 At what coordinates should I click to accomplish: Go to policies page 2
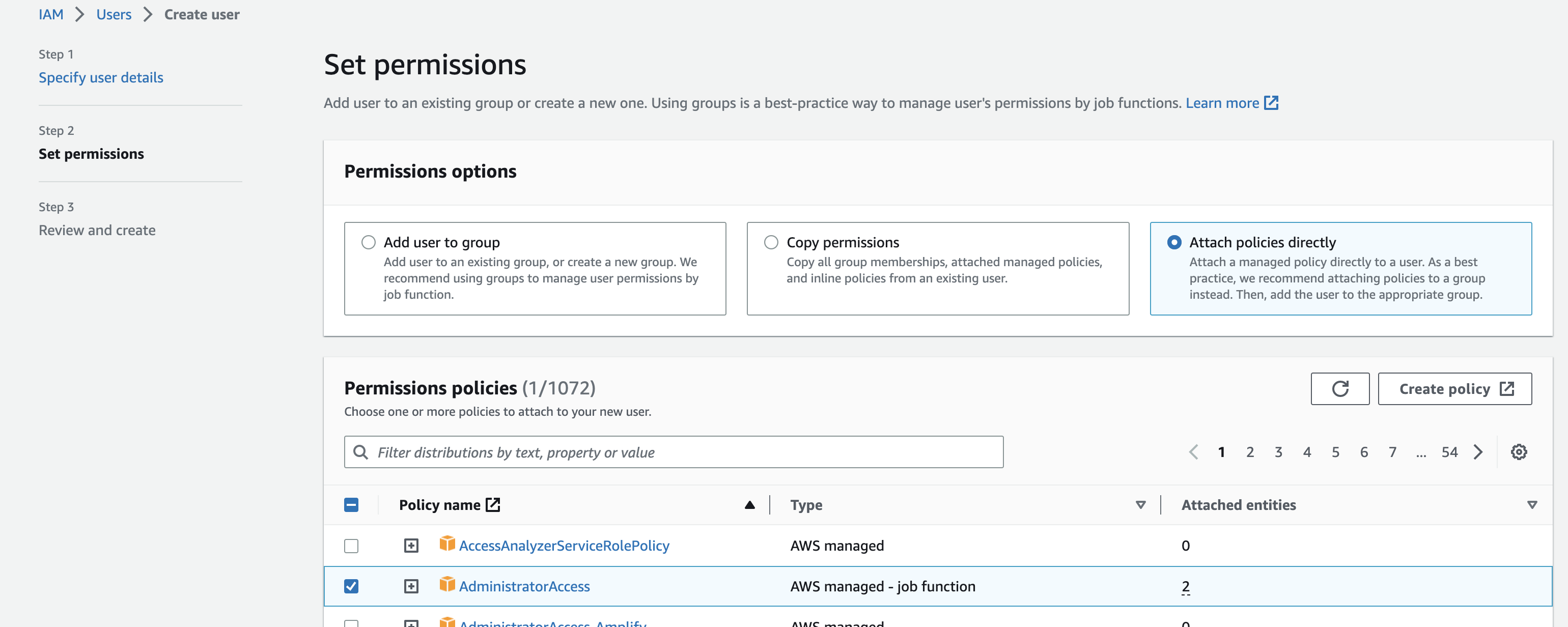pos(1250,452)
